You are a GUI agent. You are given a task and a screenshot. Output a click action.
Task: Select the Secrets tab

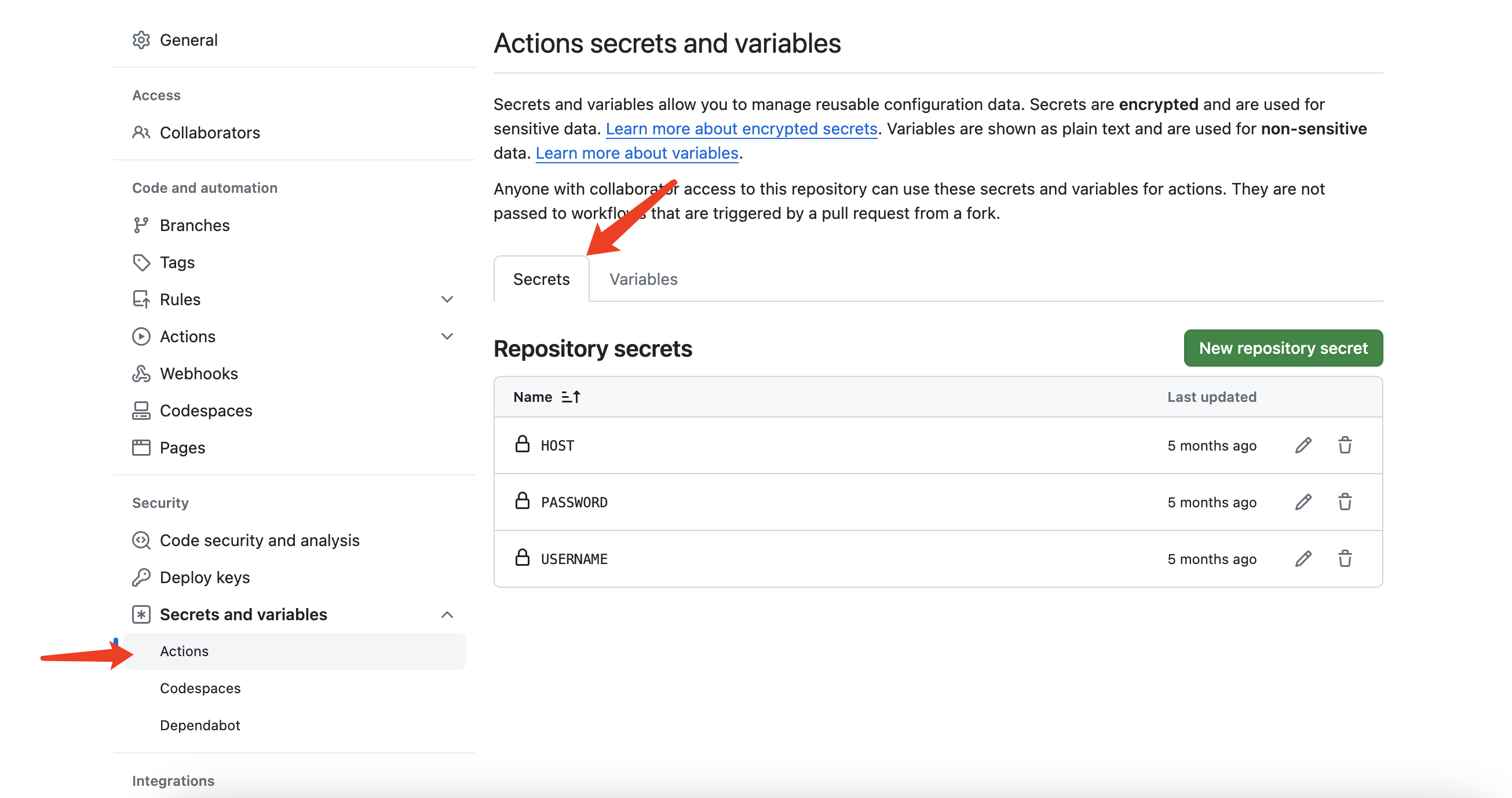(x=540, y=279)
